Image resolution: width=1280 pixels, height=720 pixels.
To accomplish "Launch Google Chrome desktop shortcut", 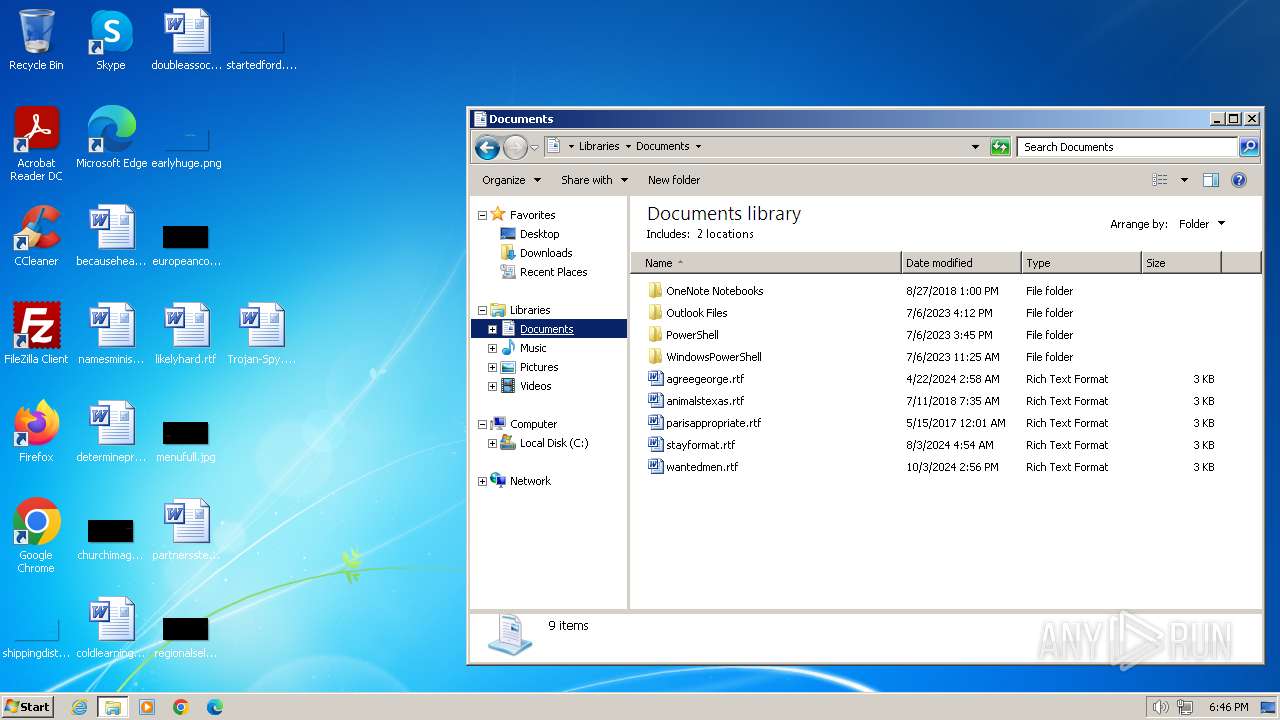I will point(36,536).
